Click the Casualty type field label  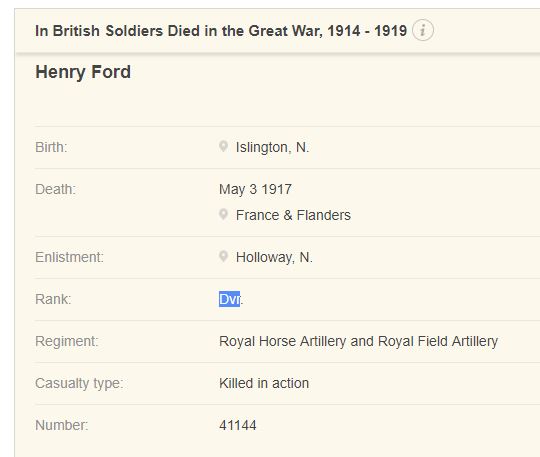pyautogui.click(x=79, y=383)
